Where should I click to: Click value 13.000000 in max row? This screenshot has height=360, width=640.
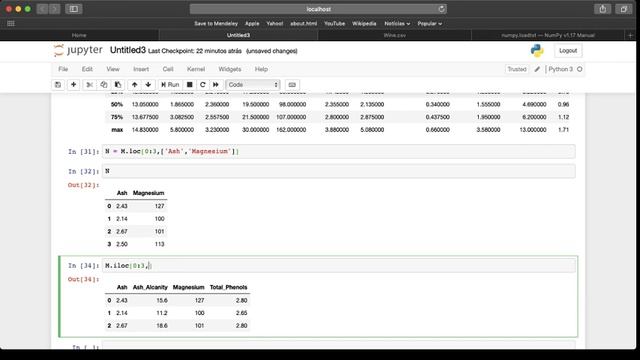pos(533,130)
